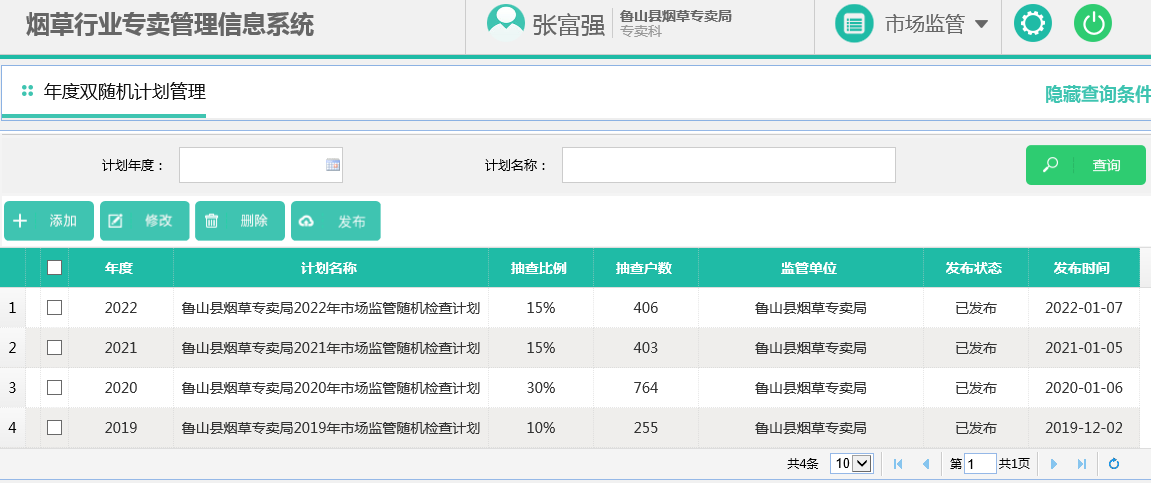Click the 抽查户数 column header
The height and width of the screenshot is (483, 1151).
pyautogui.click(x=645, y=268)
